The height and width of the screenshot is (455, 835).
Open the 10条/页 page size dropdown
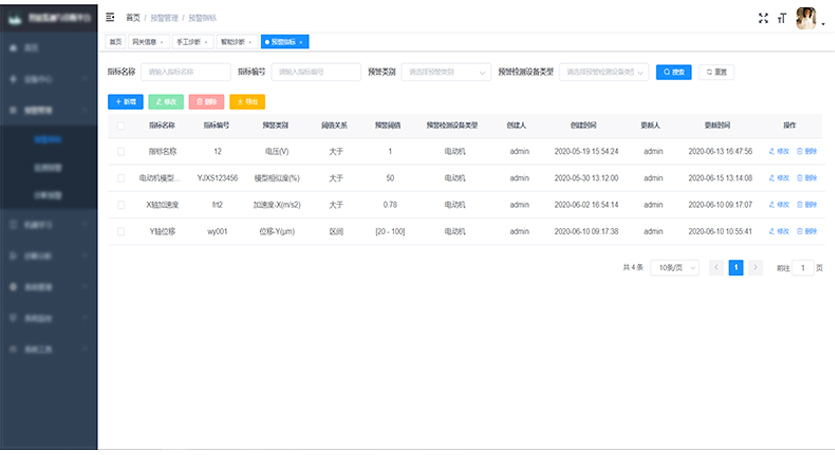(675, 267)
